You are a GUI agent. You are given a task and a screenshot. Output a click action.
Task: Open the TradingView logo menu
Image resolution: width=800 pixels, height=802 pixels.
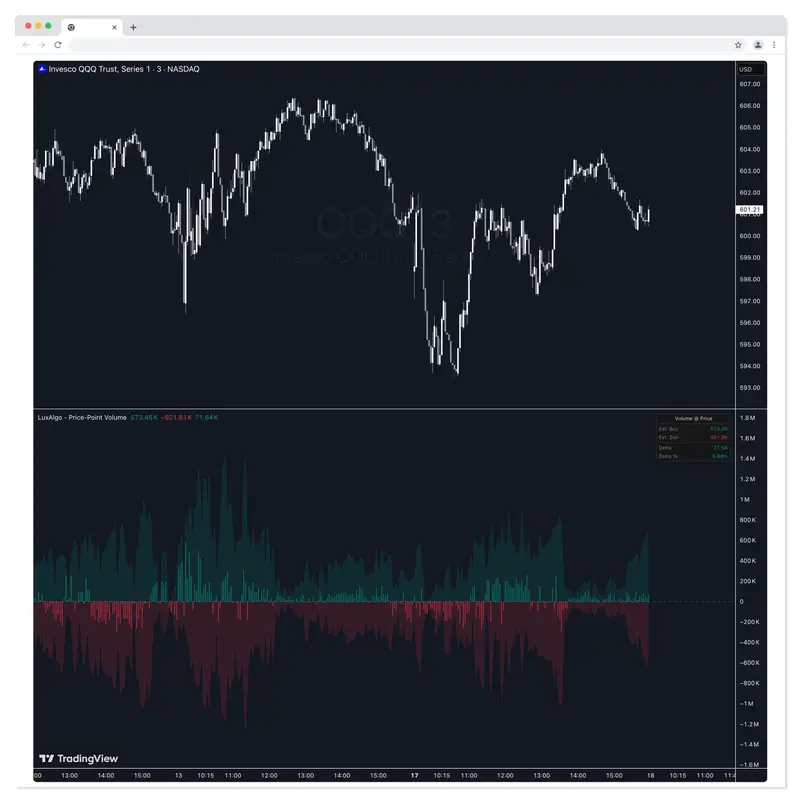tap(47, 759)
